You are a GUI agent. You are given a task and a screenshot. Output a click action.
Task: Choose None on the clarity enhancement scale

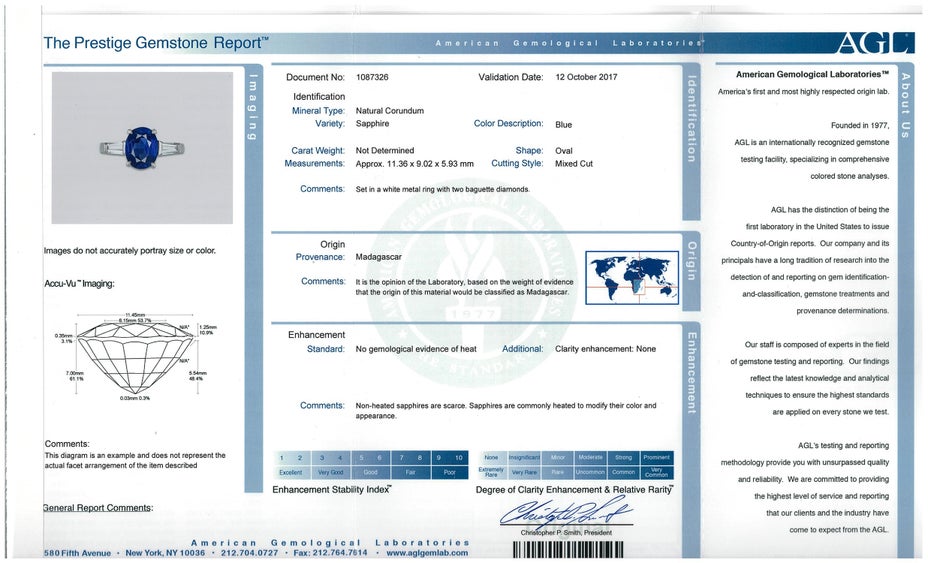[491, 457]
